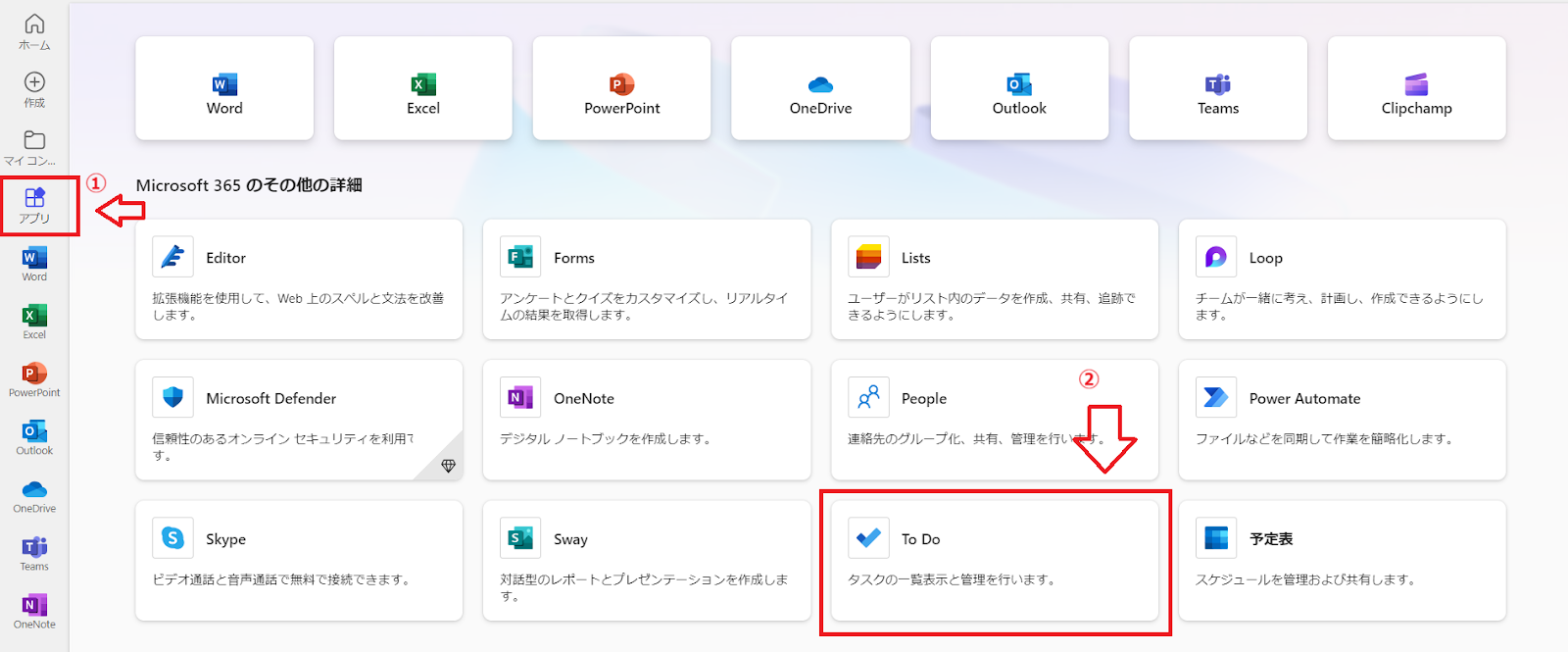Launch the Outlook top app tile

click(x=1019, y=88)
